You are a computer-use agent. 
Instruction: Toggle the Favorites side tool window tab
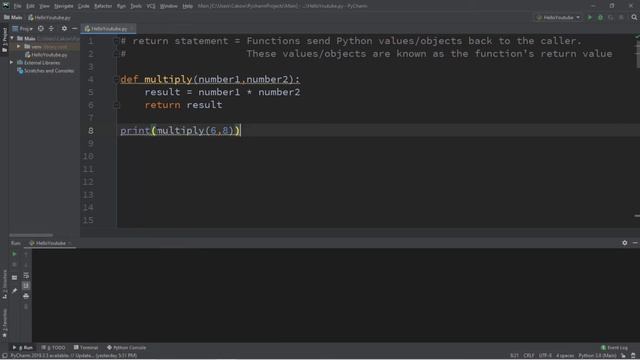pyautogui.click(x=4, y=323)
